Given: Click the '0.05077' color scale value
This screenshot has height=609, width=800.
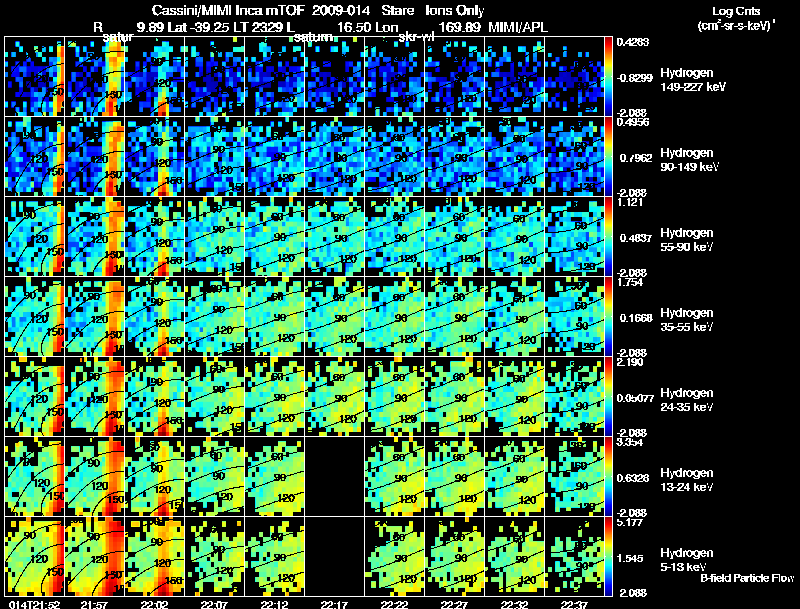Looking at the screenshot, I should pos(635,398).
